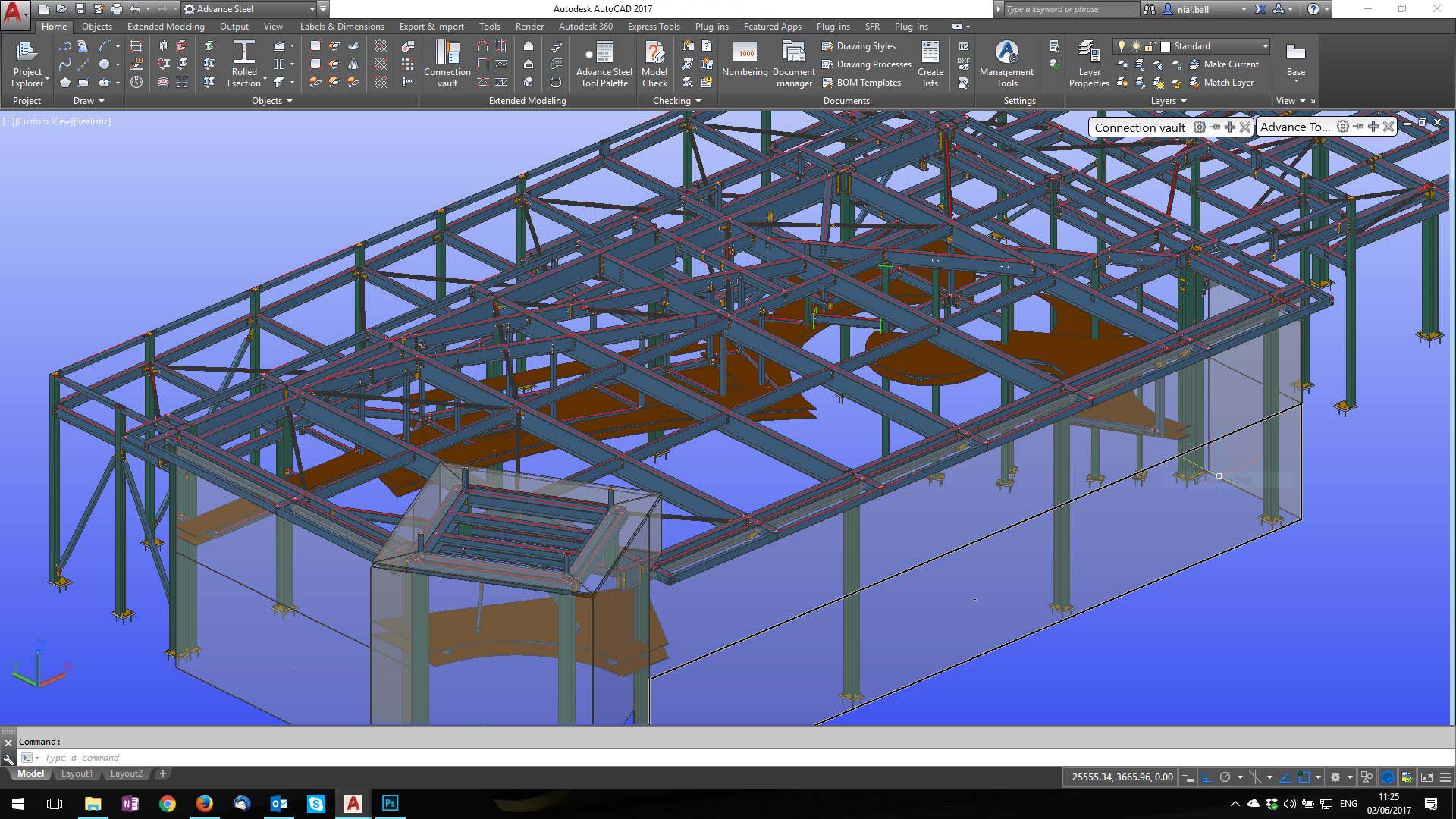Viewport: 1456px width, 819px height.
Task: Run the Model Check
Action: 654,65
